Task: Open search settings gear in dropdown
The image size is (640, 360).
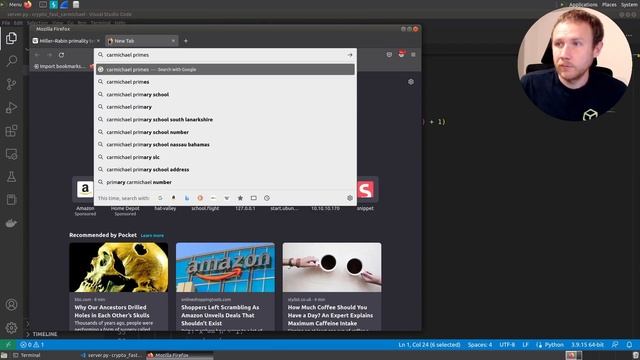Action: click(350, 198)
